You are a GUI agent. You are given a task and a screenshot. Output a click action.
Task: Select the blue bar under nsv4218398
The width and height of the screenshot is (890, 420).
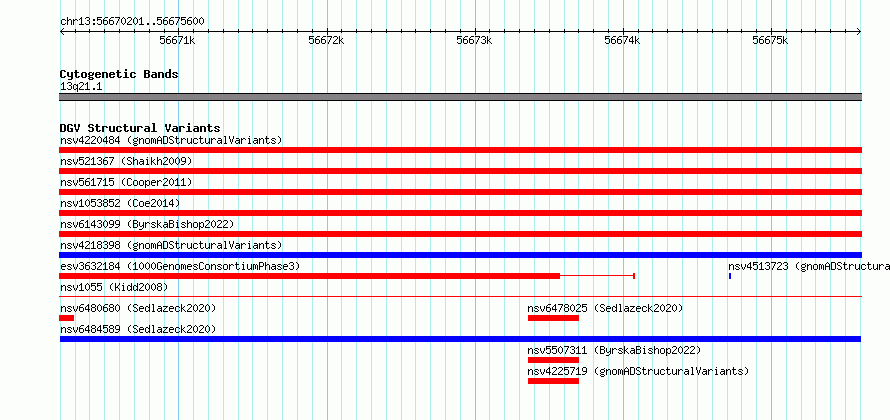click(460, 255)
